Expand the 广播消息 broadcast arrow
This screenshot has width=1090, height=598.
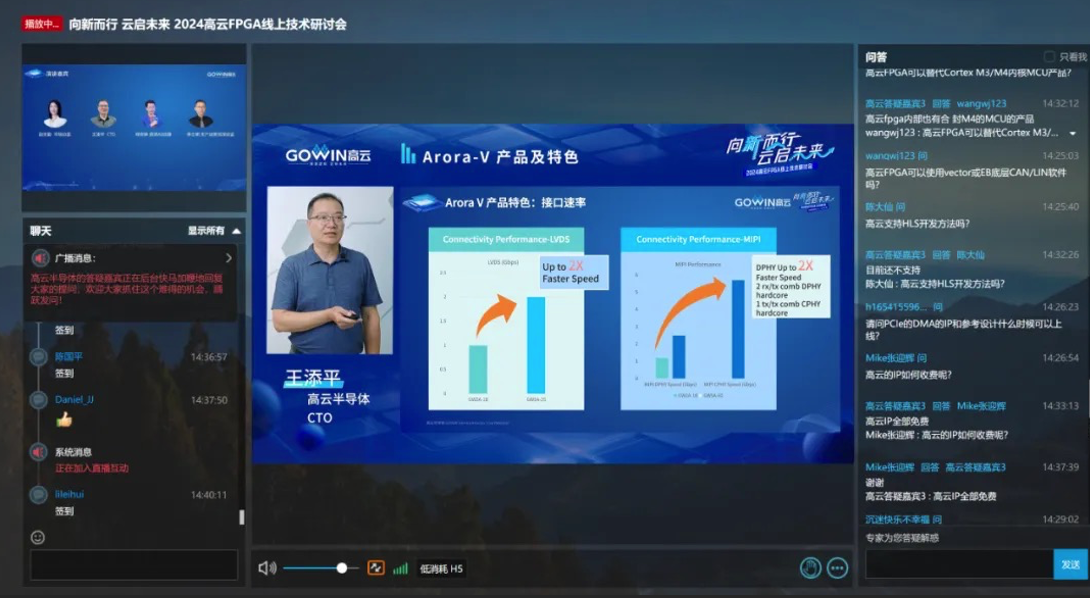point(229,258)
